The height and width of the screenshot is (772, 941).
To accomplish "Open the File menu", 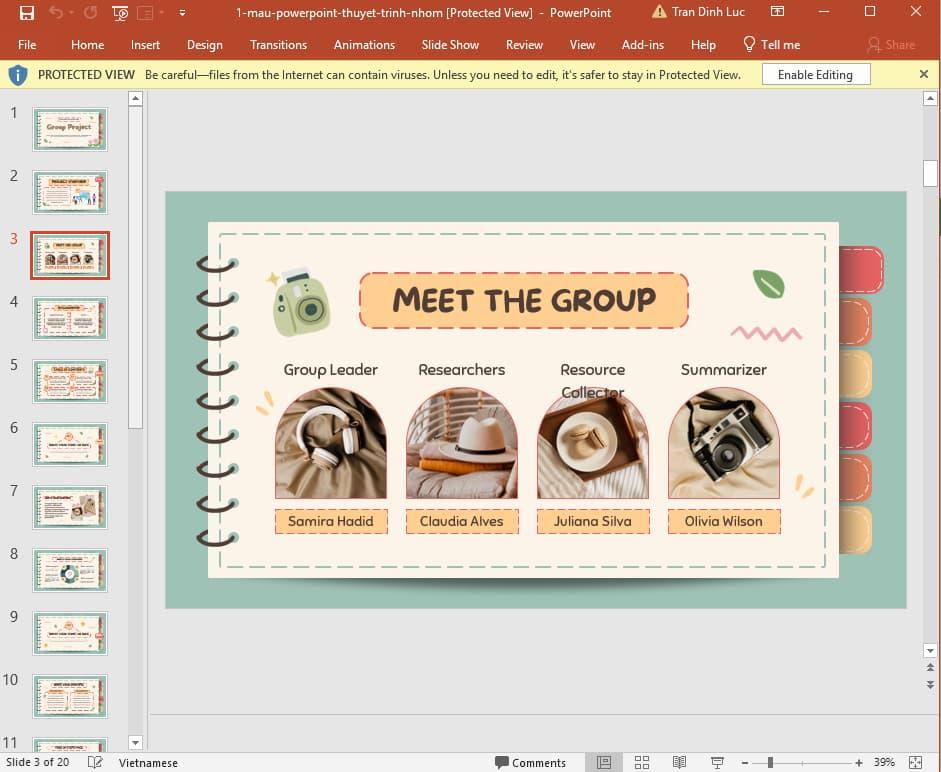I will pyautogui.click(x=27, y=45).
